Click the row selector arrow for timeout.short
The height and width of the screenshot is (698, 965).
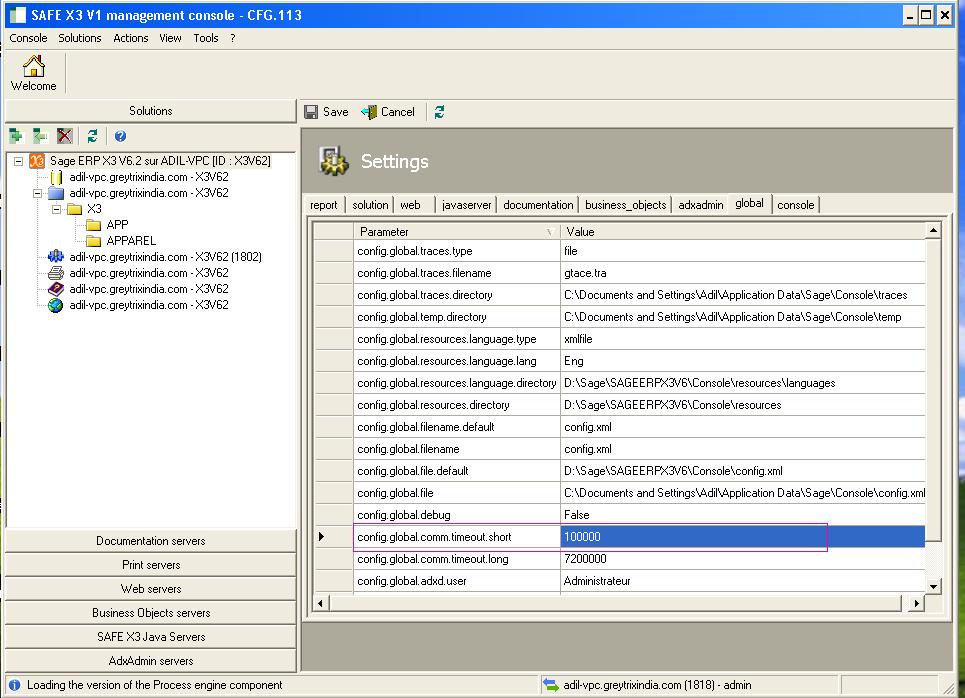321,537
